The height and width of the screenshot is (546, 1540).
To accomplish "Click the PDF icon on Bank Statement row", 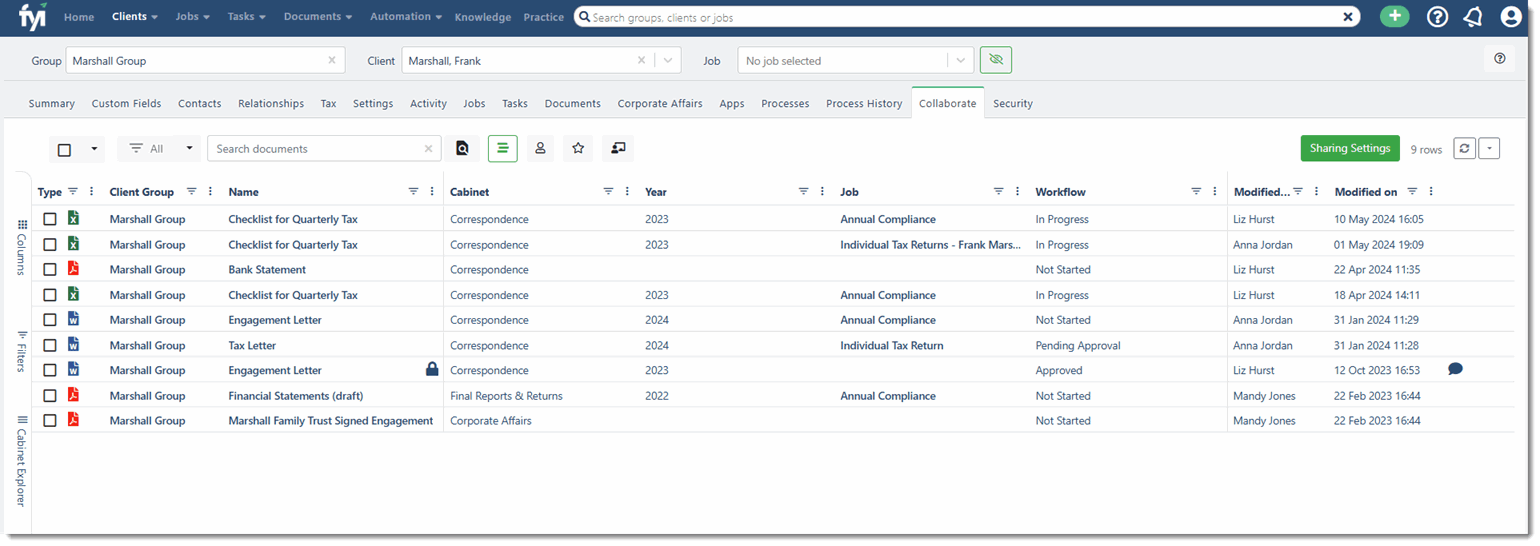I will point(73,268).
